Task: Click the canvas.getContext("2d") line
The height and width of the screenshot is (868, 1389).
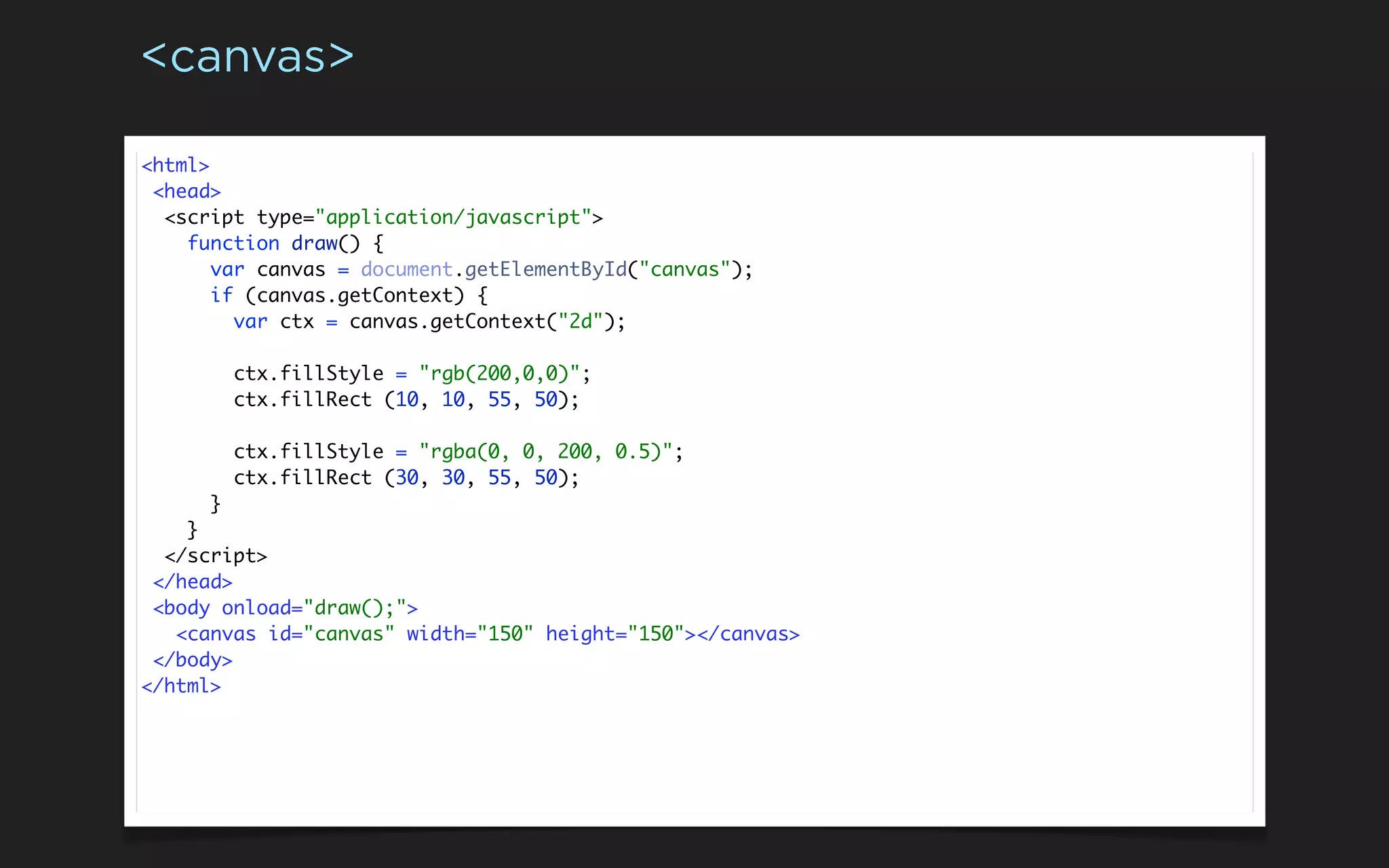Action: pos(429,321)
